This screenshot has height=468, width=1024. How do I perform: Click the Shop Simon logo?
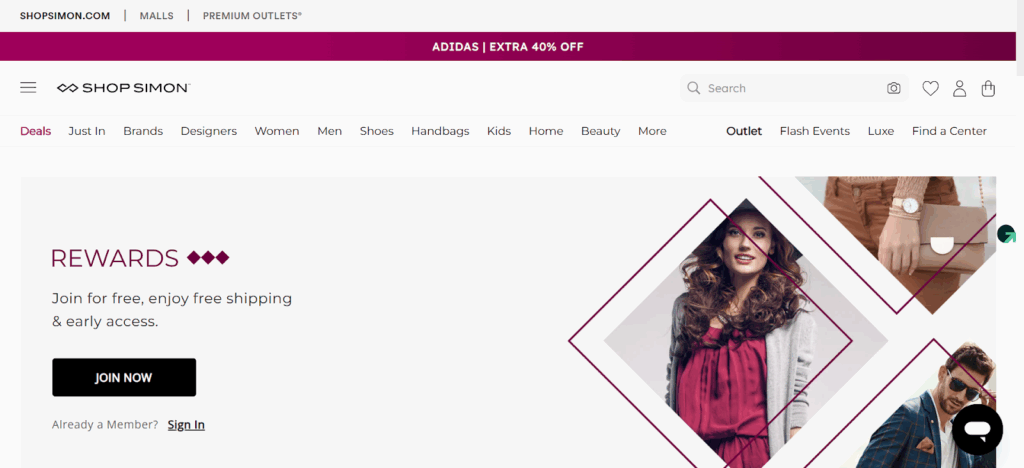pyautogui.click(x=123, y=88)
